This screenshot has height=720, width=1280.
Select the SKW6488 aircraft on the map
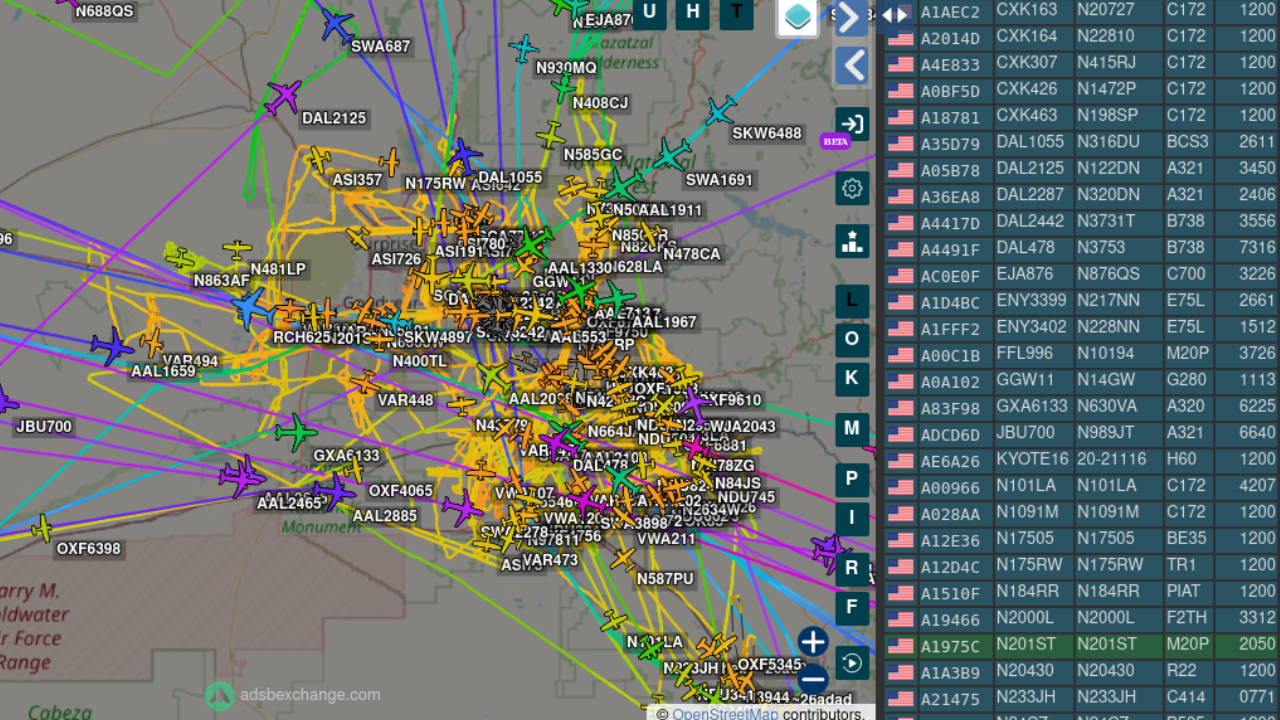coord(720,110)
